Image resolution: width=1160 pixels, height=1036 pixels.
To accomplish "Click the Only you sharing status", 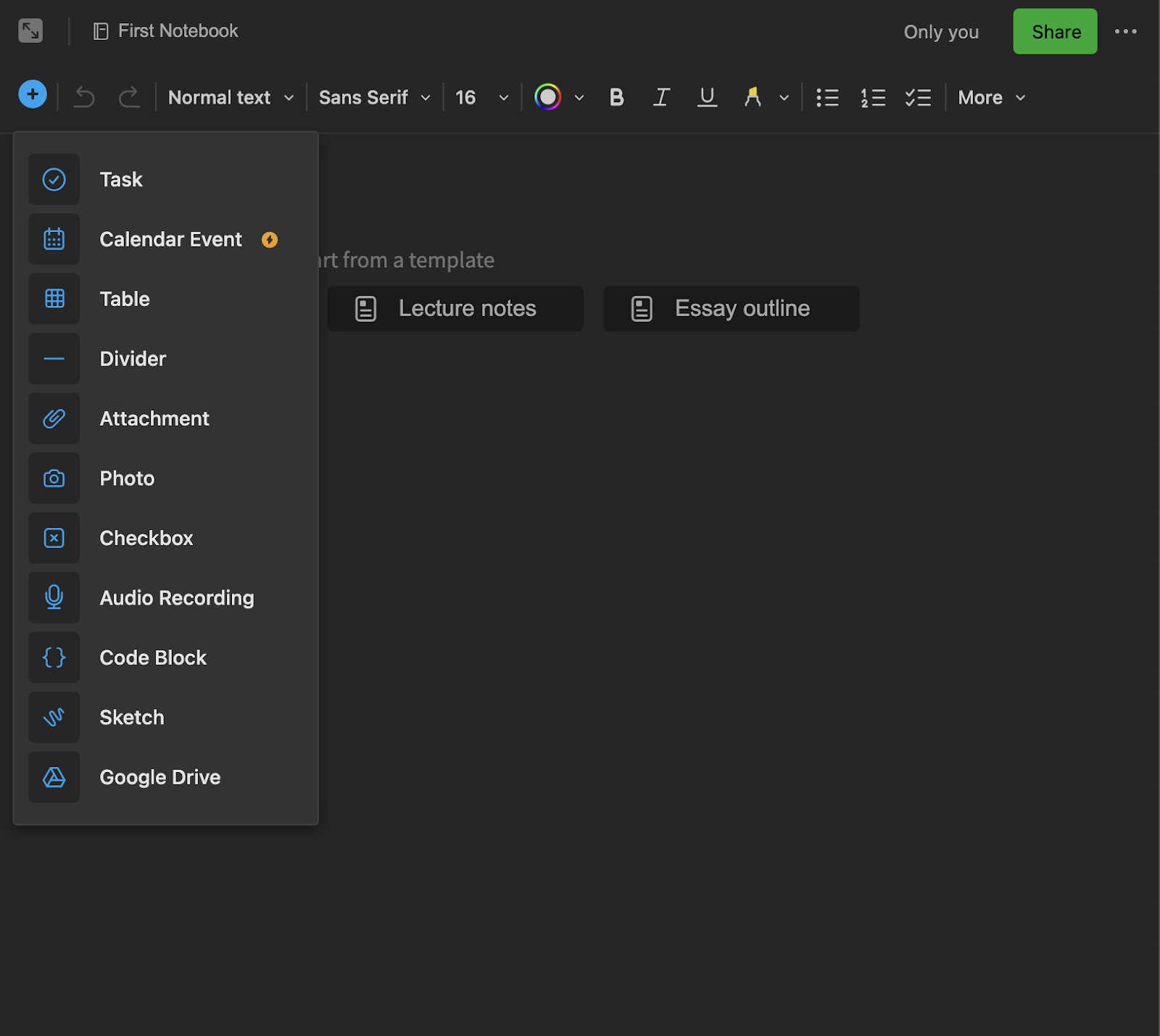I will 941,32.
